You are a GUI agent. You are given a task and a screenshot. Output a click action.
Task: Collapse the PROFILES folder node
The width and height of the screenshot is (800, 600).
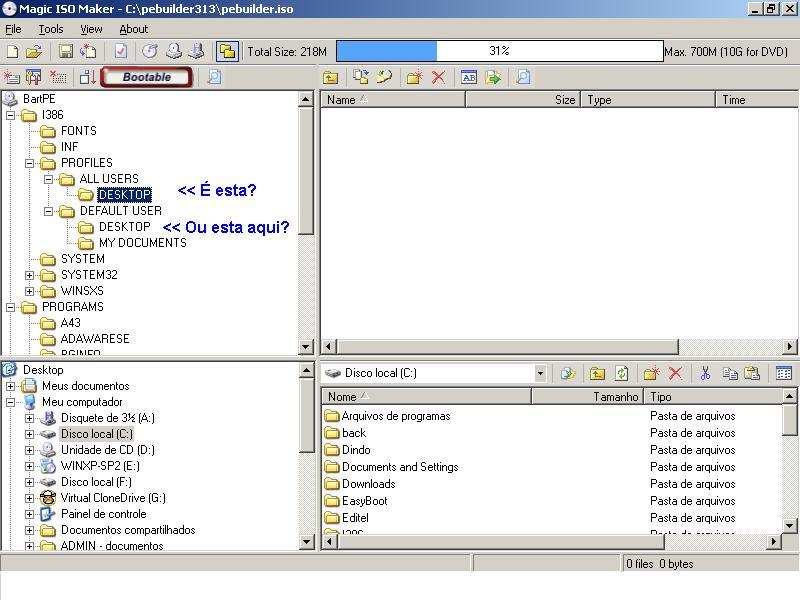coord(30,163)
